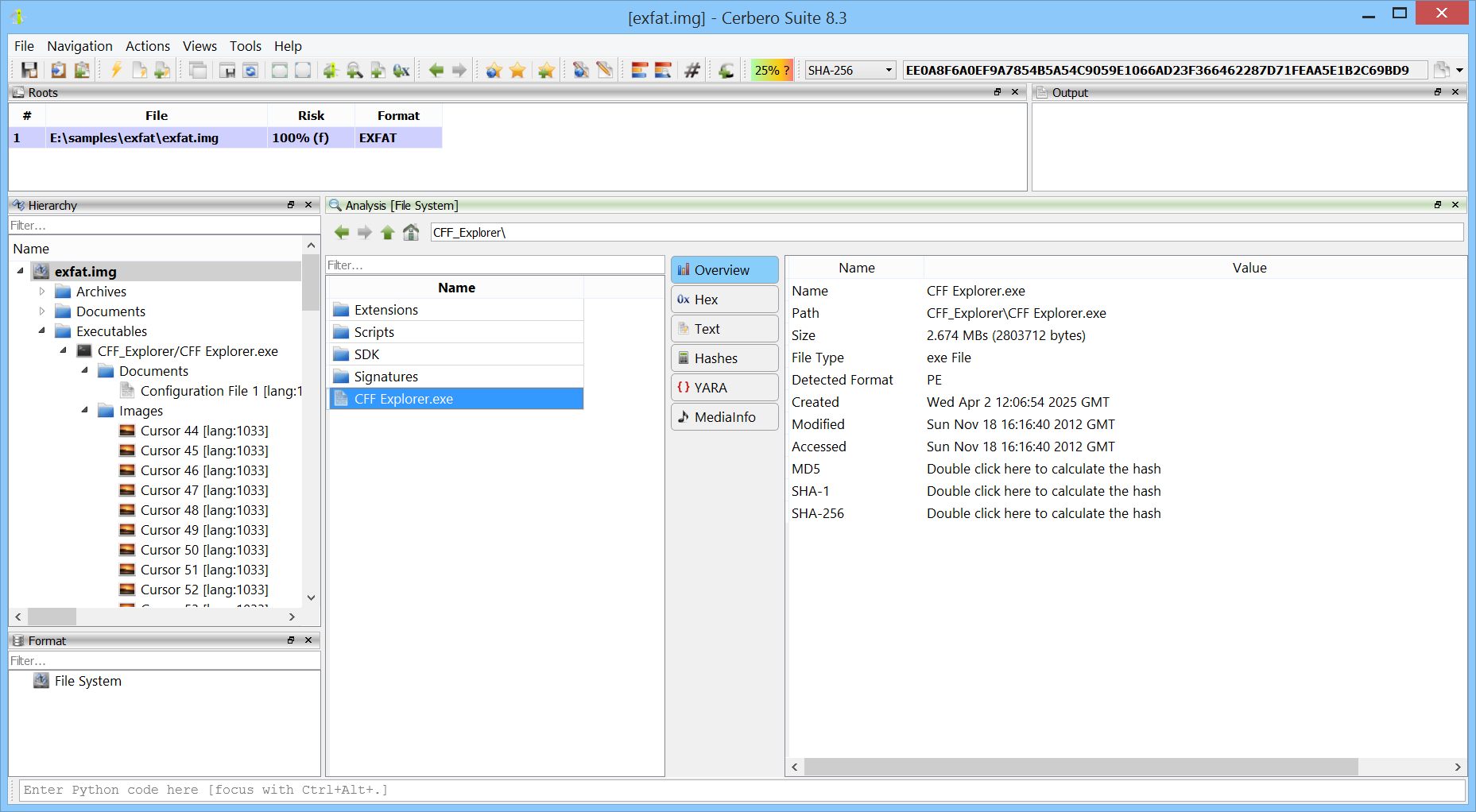This screenshot has height=812, width=1476.
Task: Open the MediaInfo tab
Action: (725, 417)
